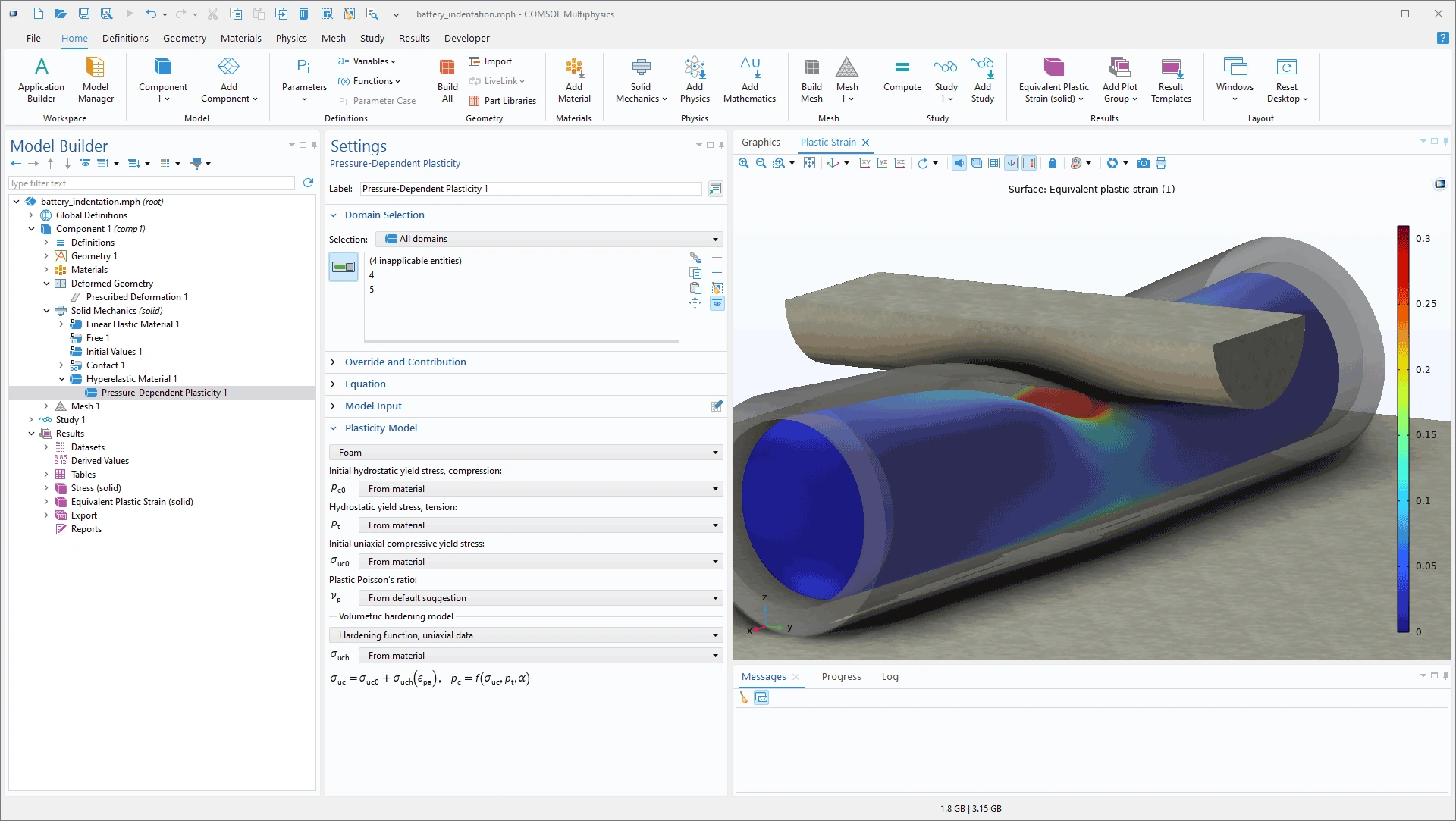The width and height of the screenshot is (1456, 821).
Task: Toggle the grid display button
Action: click(x=994, y=163)
